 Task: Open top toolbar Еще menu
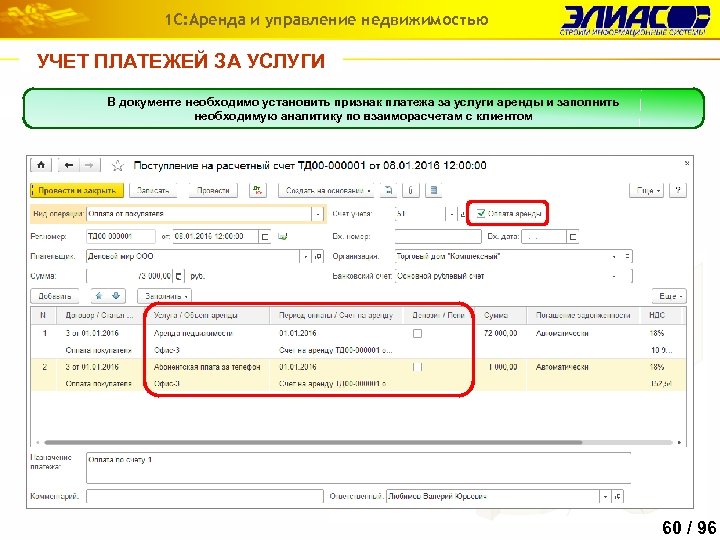coord(647,190)
